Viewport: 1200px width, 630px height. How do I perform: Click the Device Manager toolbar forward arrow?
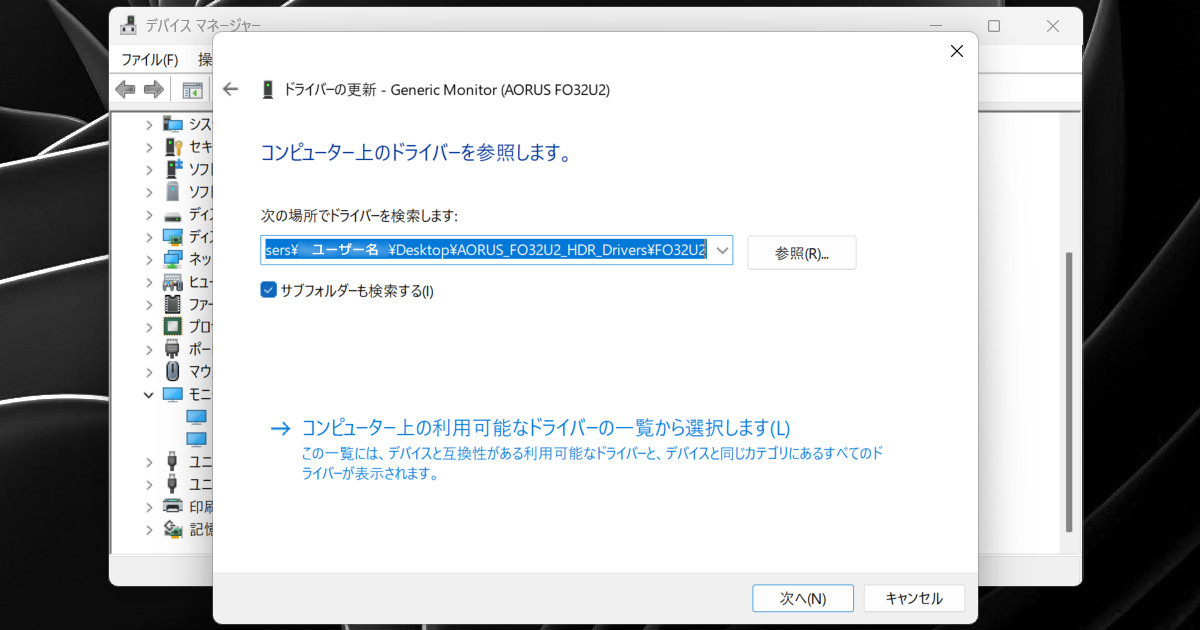[x=153, y=90]
